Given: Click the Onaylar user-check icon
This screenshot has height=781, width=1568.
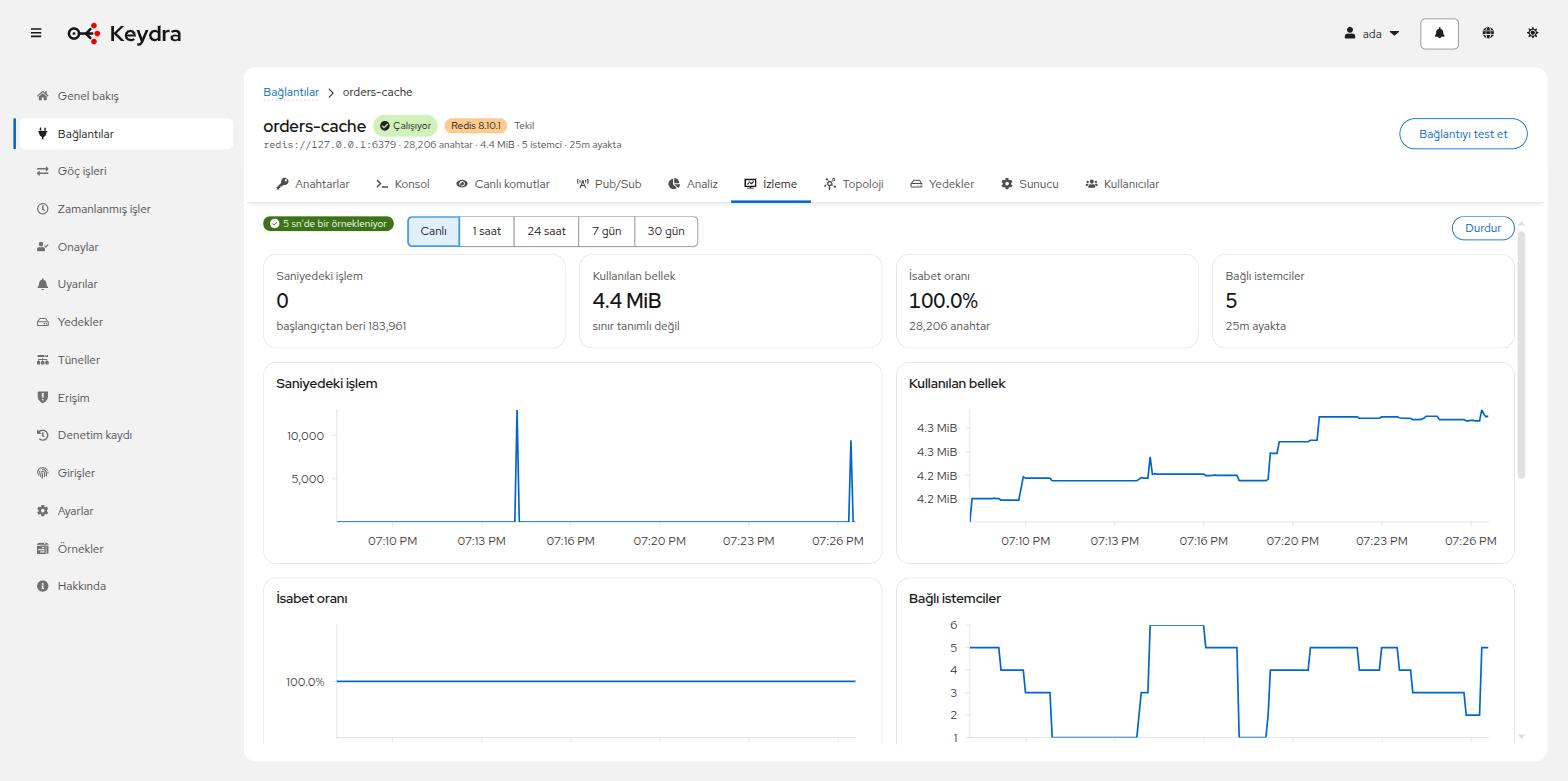Looking at the screenshot, I should pyautogui.click(x=42, y=247).
